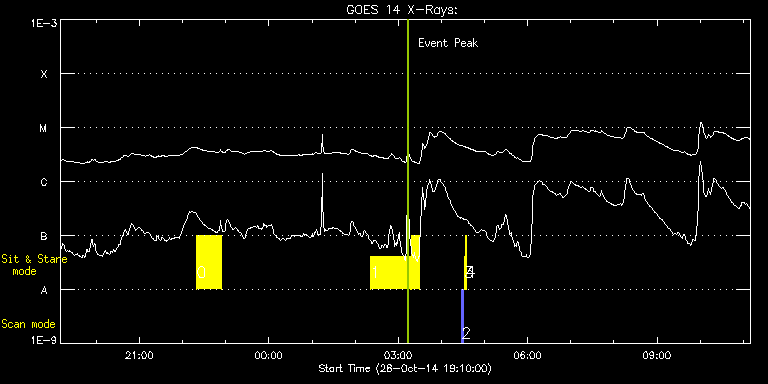This screenshot has width=768, height=384.
Task: Click the Scan mode label
Action: pyautogui.click(x=28, y=324)
